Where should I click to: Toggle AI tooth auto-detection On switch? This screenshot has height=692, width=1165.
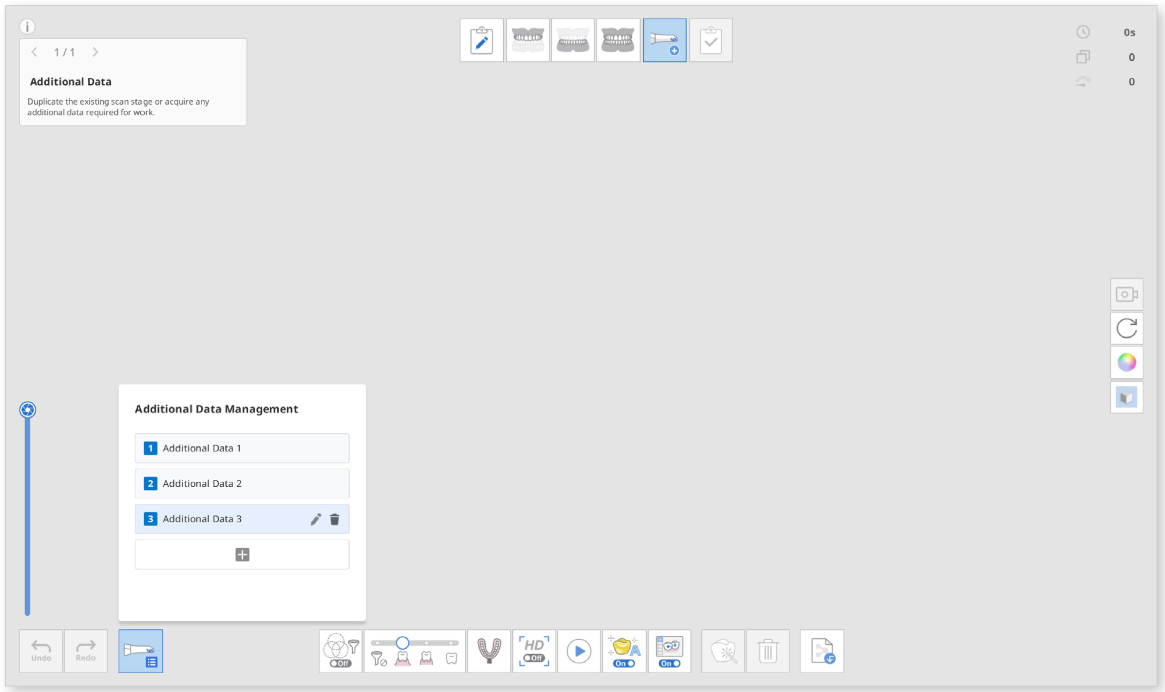624,651
